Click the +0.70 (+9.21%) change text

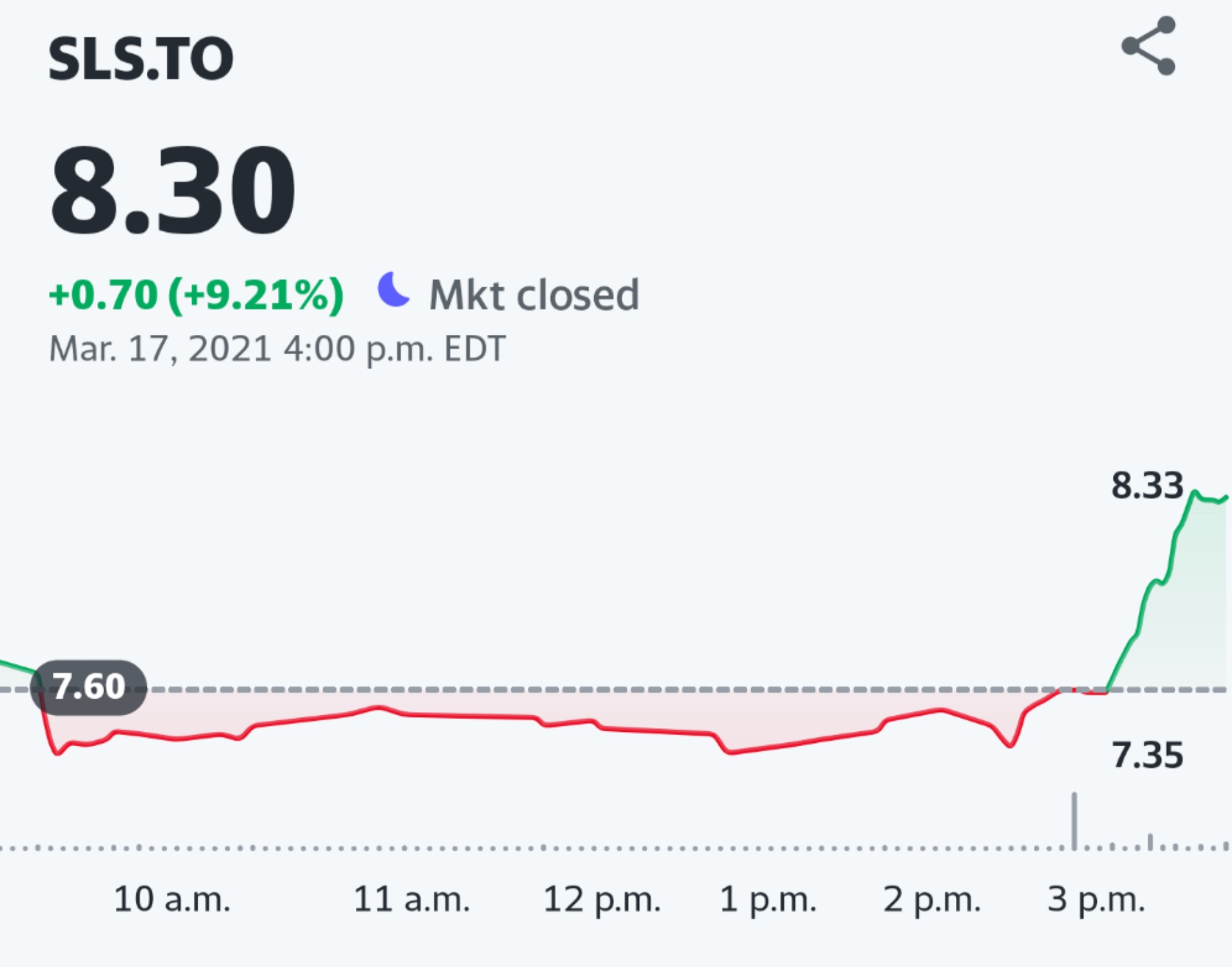tap(196, 295)
